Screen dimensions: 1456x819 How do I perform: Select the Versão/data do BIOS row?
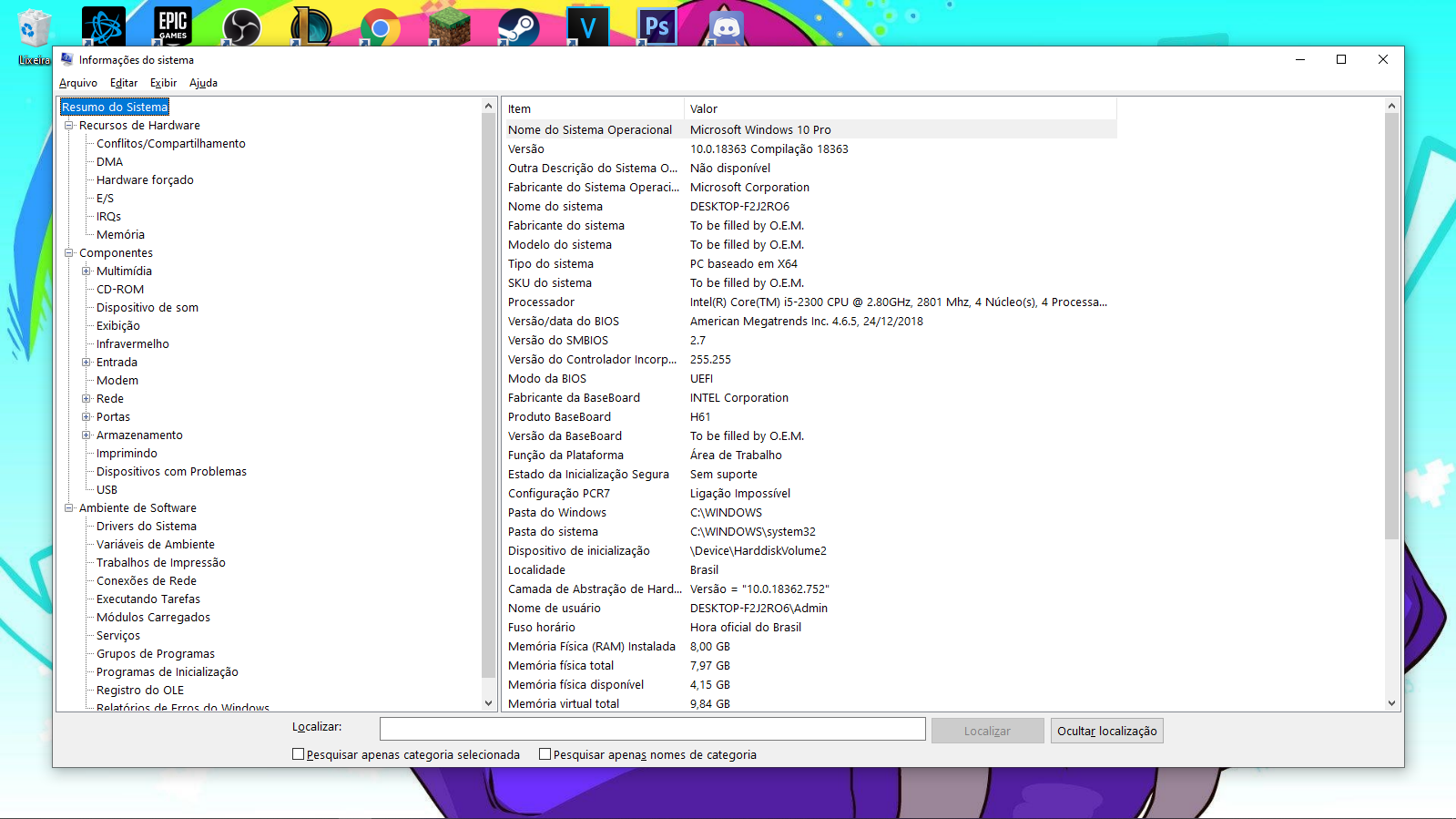(x=809, y=322)
